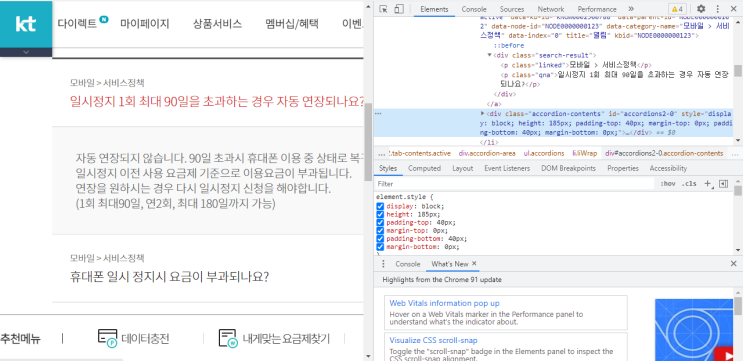
Task: Open the Web Vitals information pop up link
Action: [x=444, y=303]
